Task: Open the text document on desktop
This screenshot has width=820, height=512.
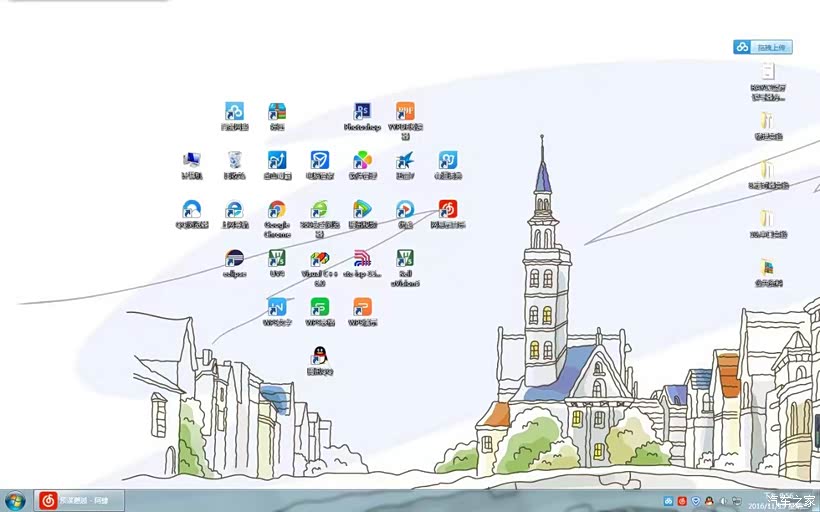Action: point(767,71)
